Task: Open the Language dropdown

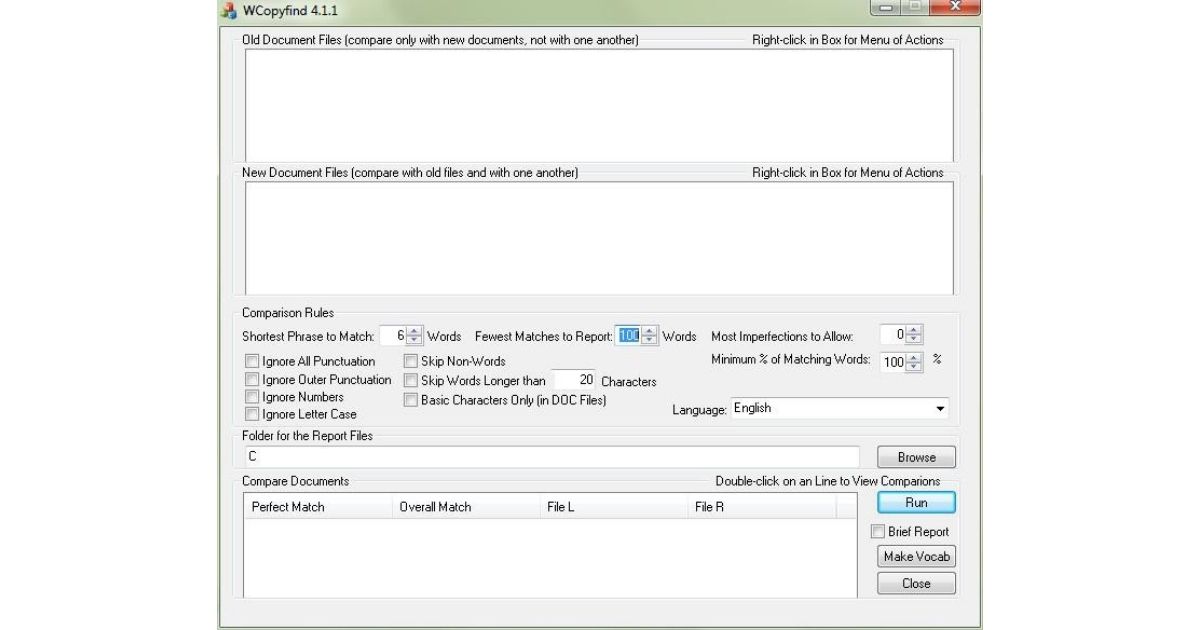Action: coord(939,409)
